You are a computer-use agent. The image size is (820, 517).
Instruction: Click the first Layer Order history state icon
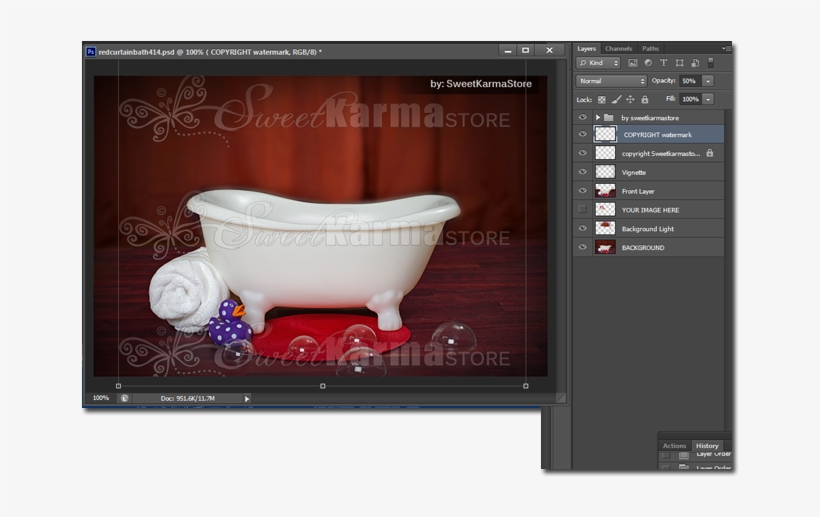pos(684,455)
